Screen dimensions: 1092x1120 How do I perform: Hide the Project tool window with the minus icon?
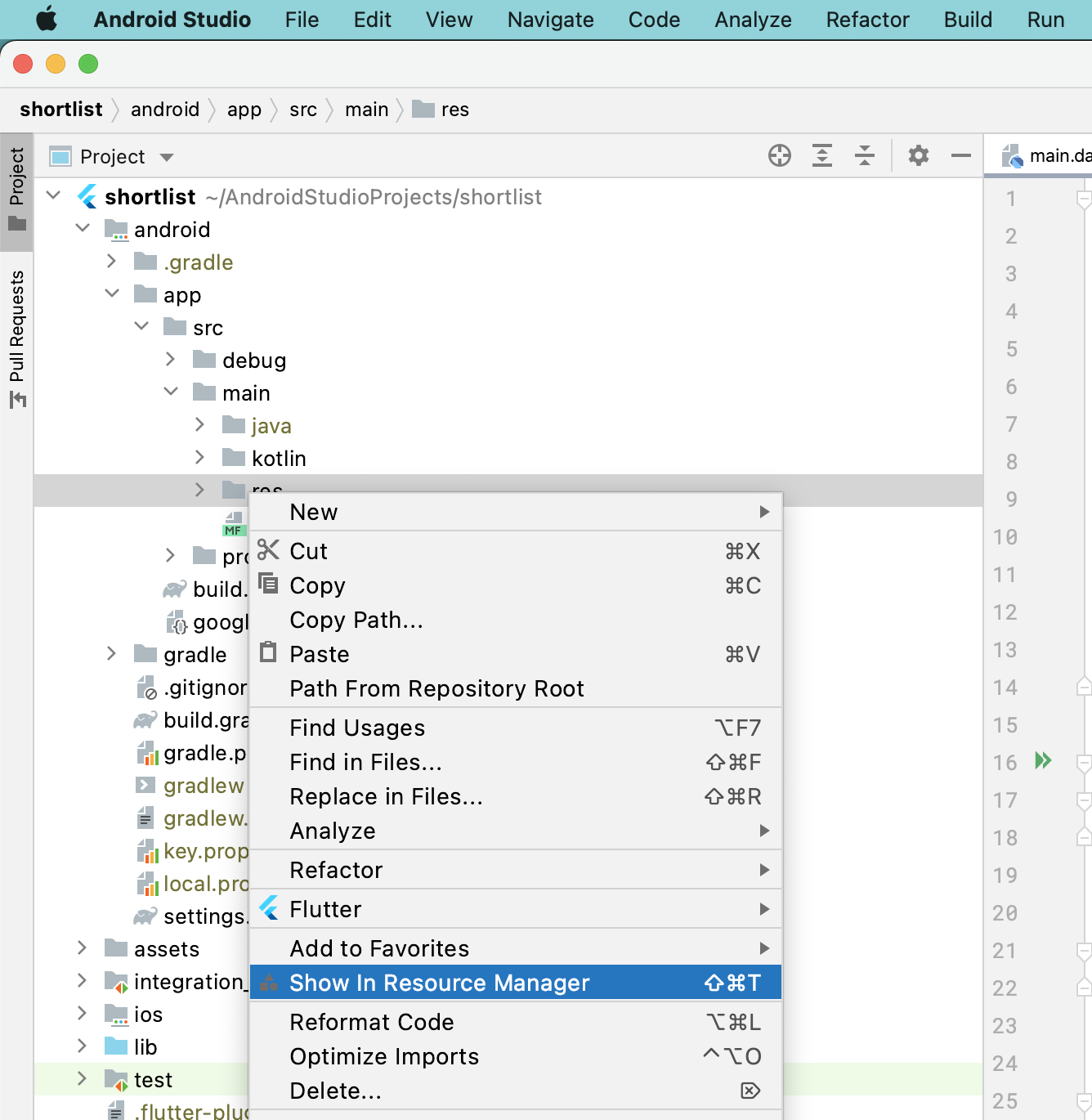960,155
